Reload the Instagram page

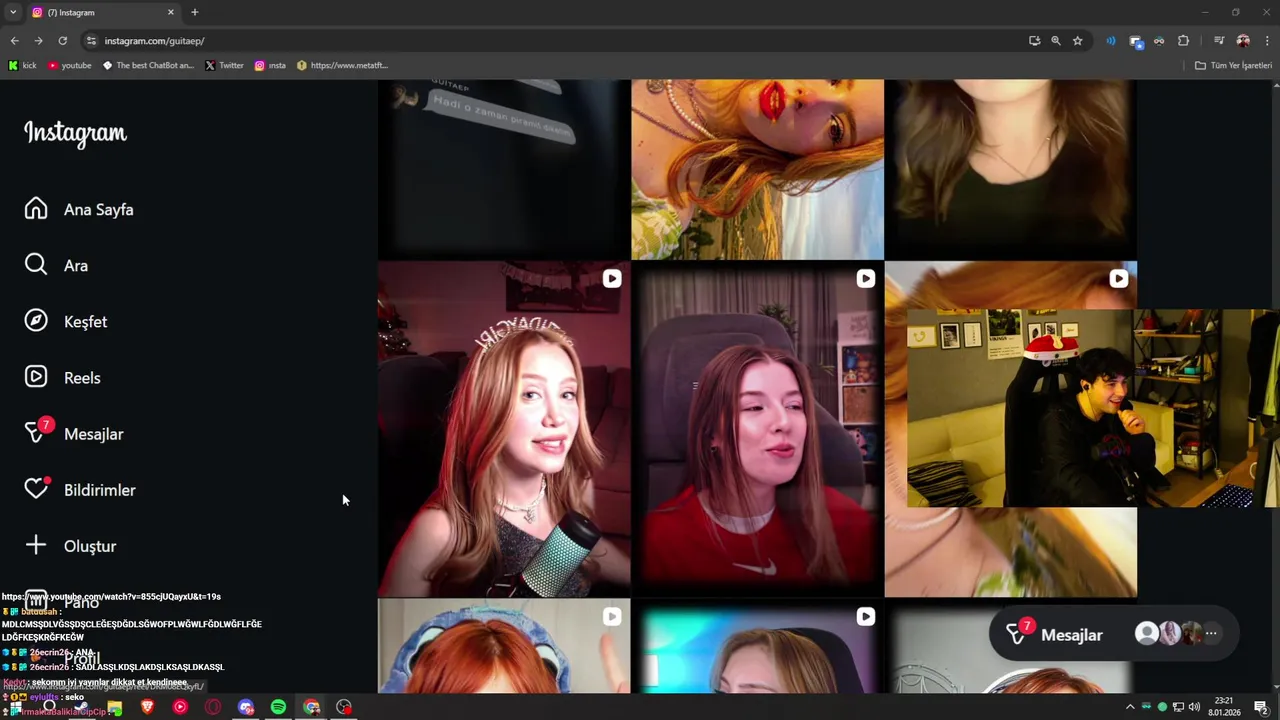(62, 41)
